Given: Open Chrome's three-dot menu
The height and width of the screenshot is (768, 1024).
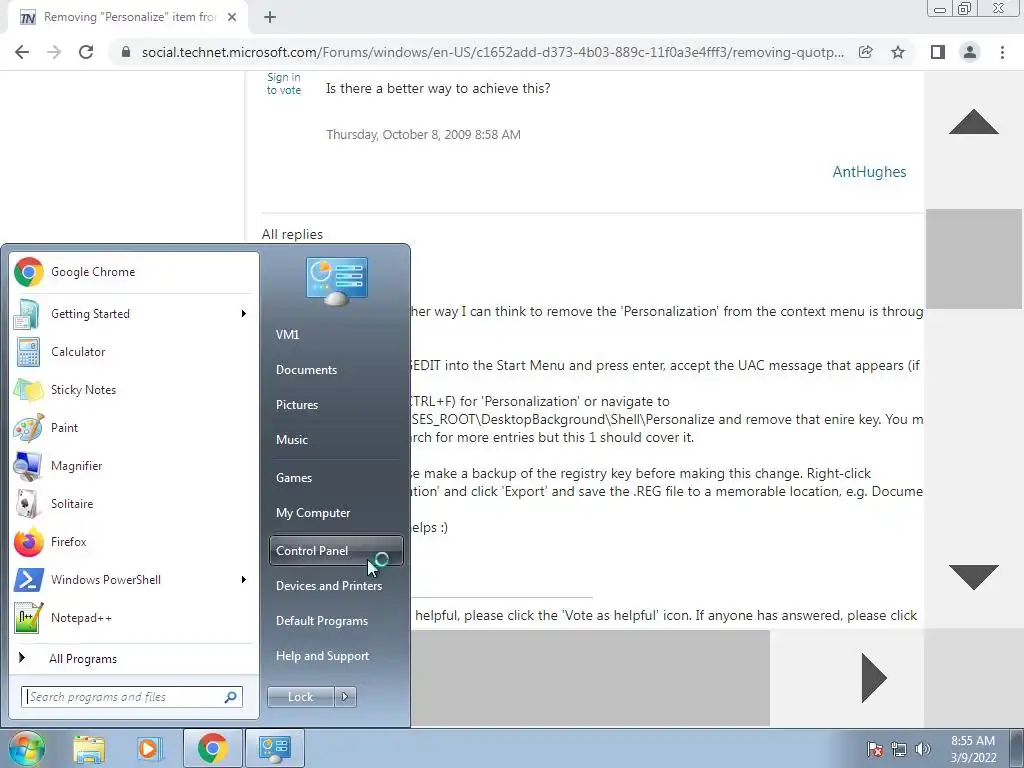Looking at the screenshot, I should (x=1002, y=52).
